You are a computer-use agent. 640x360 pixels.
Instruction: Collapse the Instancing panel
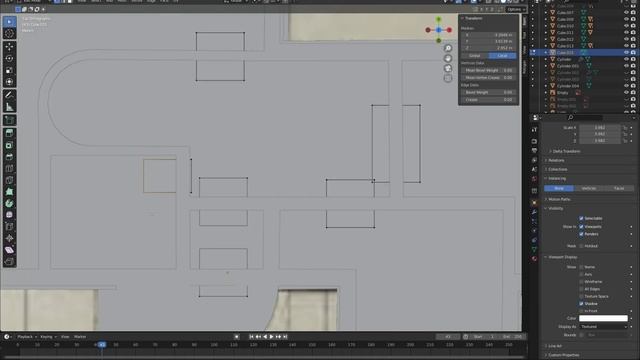557,178
